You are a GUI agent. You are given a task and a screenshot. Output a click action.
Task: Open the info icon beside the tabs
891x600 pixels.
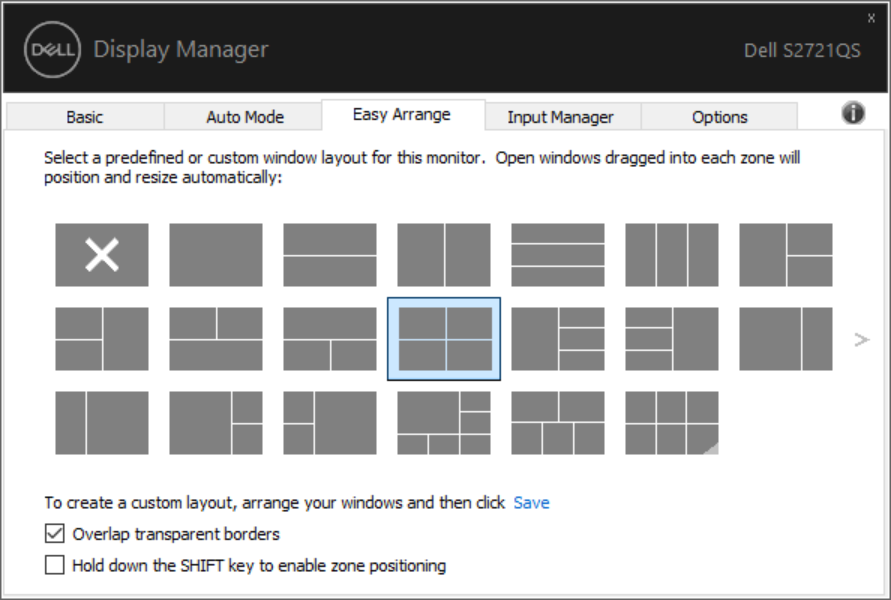853,114
